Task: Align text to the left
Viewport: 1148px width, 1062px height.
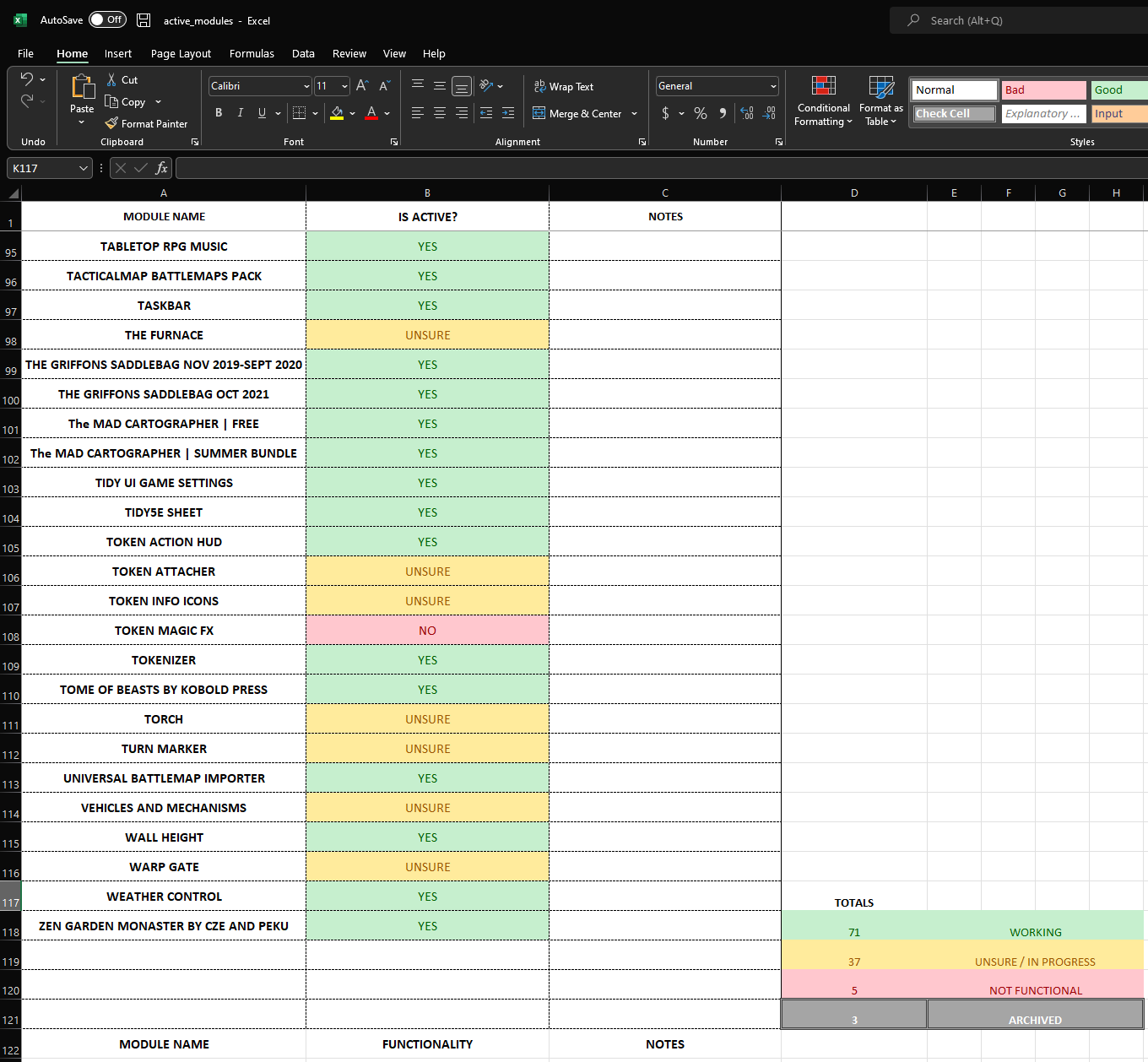Action: tap(417, 113)
